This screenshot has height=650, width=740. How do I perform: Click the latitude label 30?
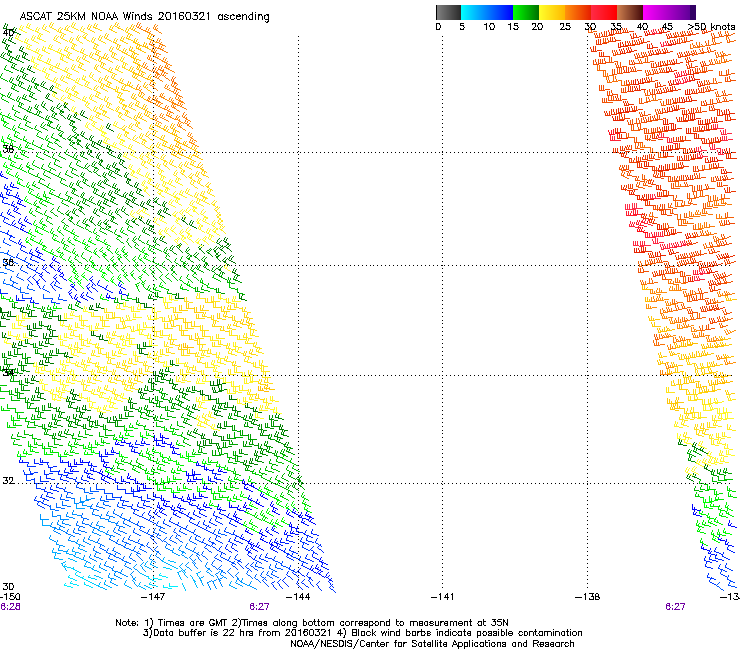[8, 587]
